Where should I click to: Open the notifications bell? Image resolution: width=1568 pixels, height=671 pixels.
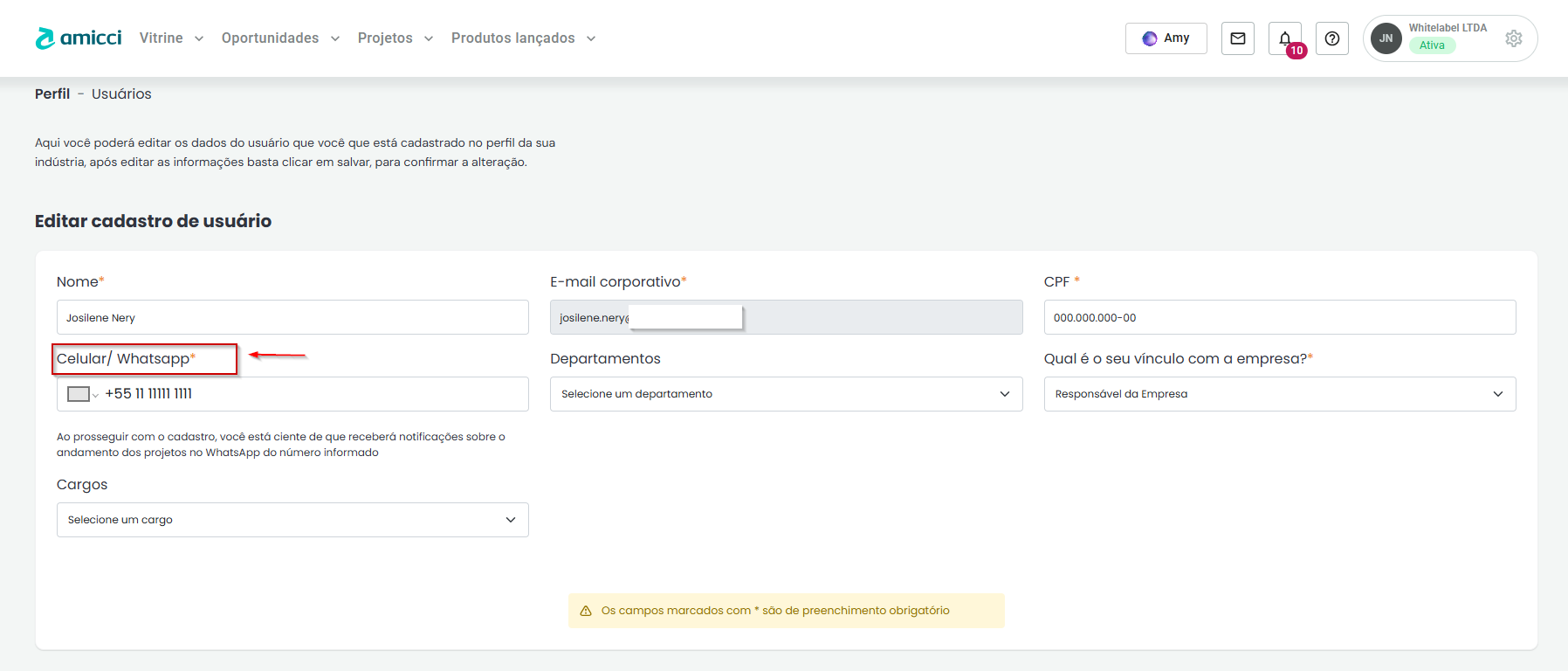[x=1284, y=38]
